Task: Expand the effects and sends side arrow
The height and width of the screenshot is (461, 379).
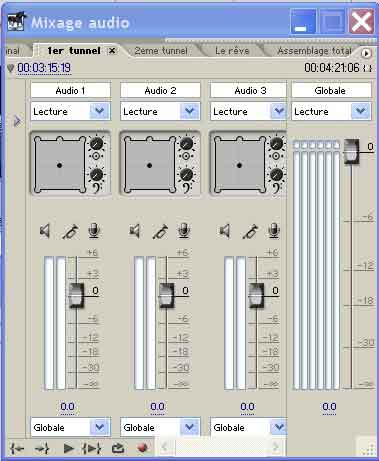Action: coord(17,121)
